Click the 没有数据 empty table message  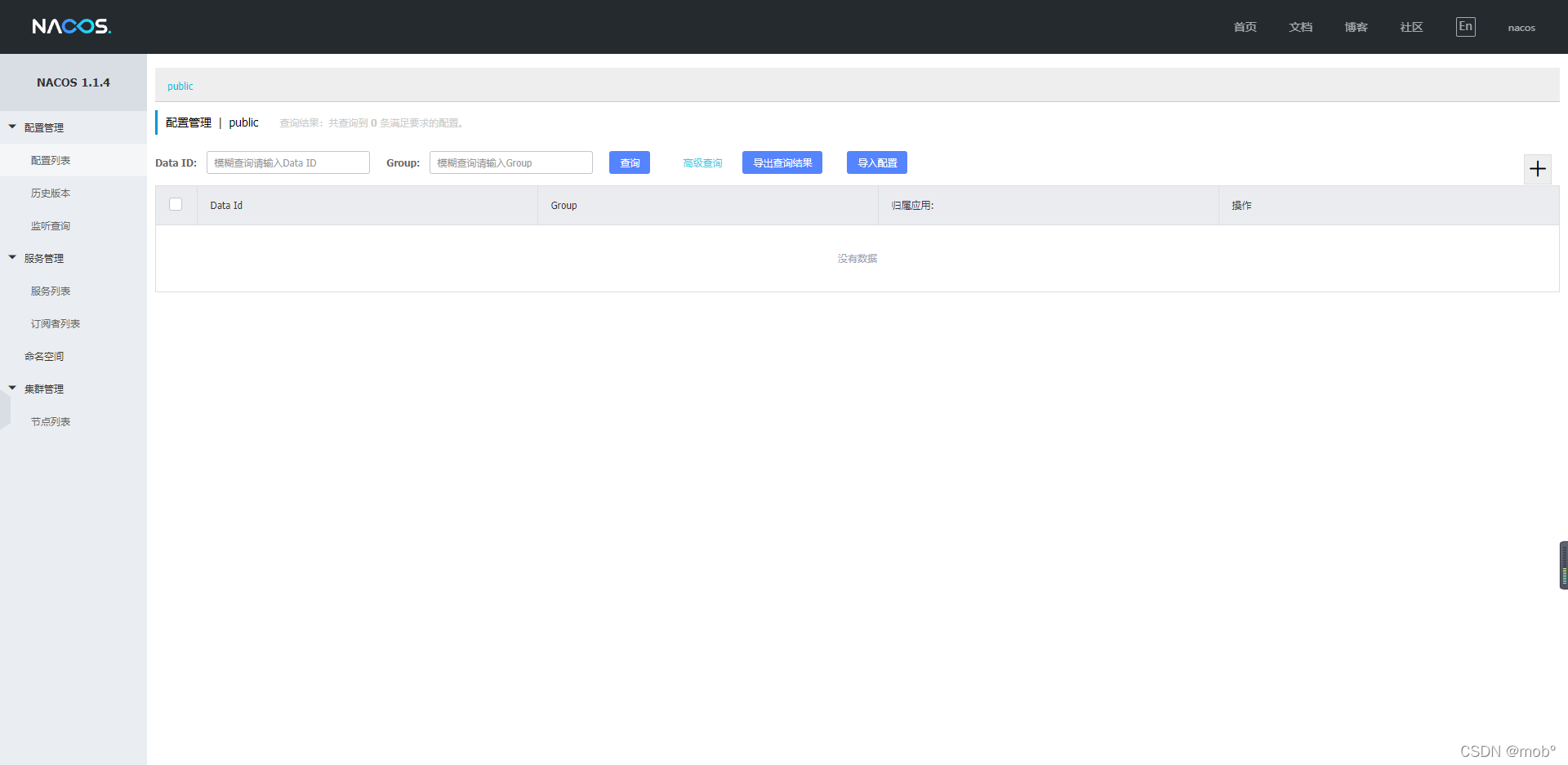coord(857,258)
